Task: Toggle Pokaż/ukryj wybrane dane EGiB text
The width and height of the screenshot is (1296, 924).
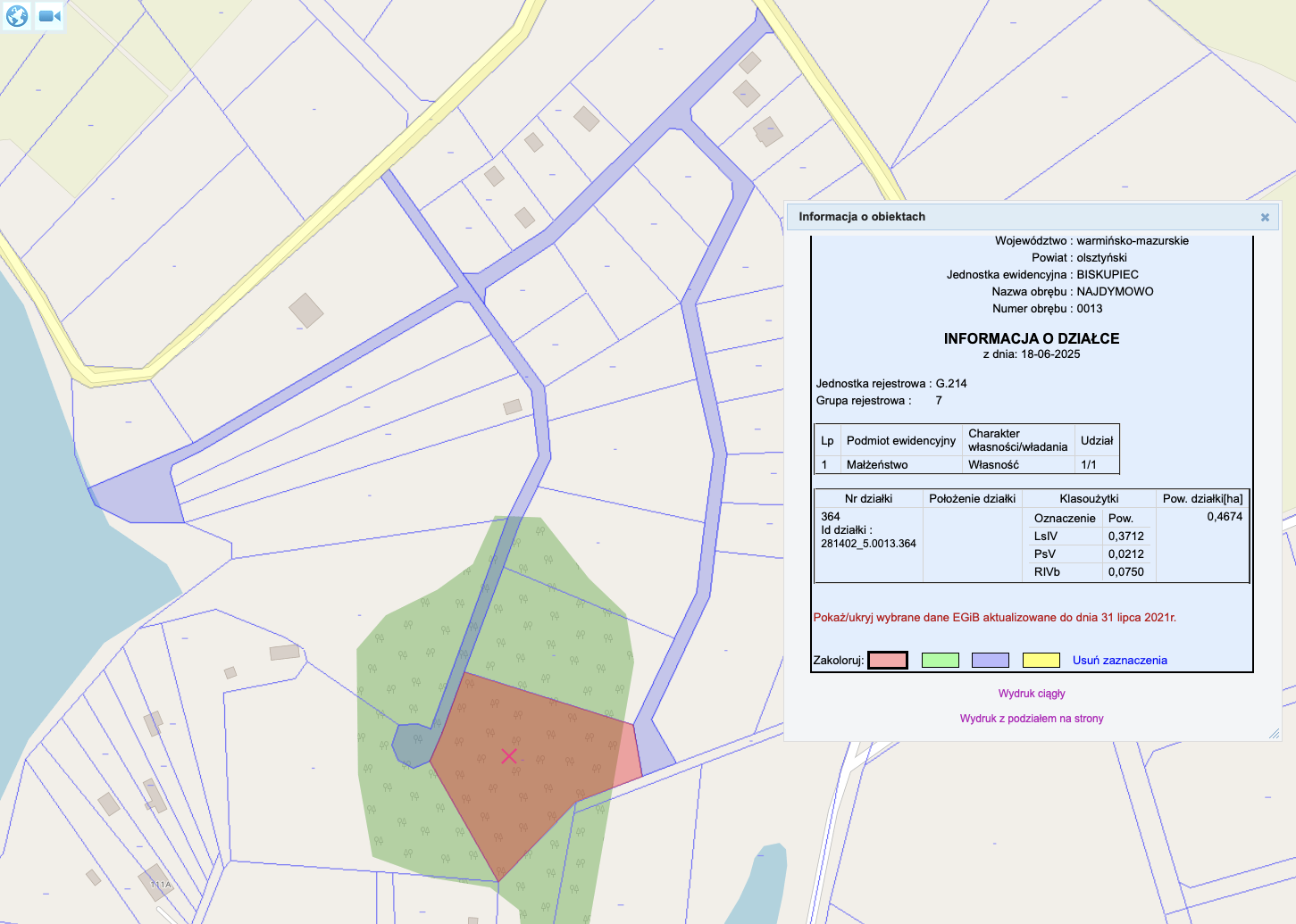Action: (x=995, y=617)
